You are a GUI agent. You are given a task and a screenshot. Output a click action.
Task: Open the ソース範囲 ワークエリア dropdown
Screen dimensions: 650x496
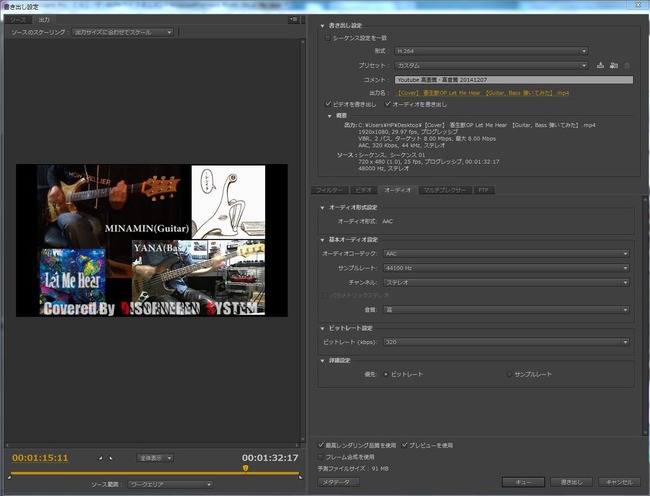coord(170,484)
